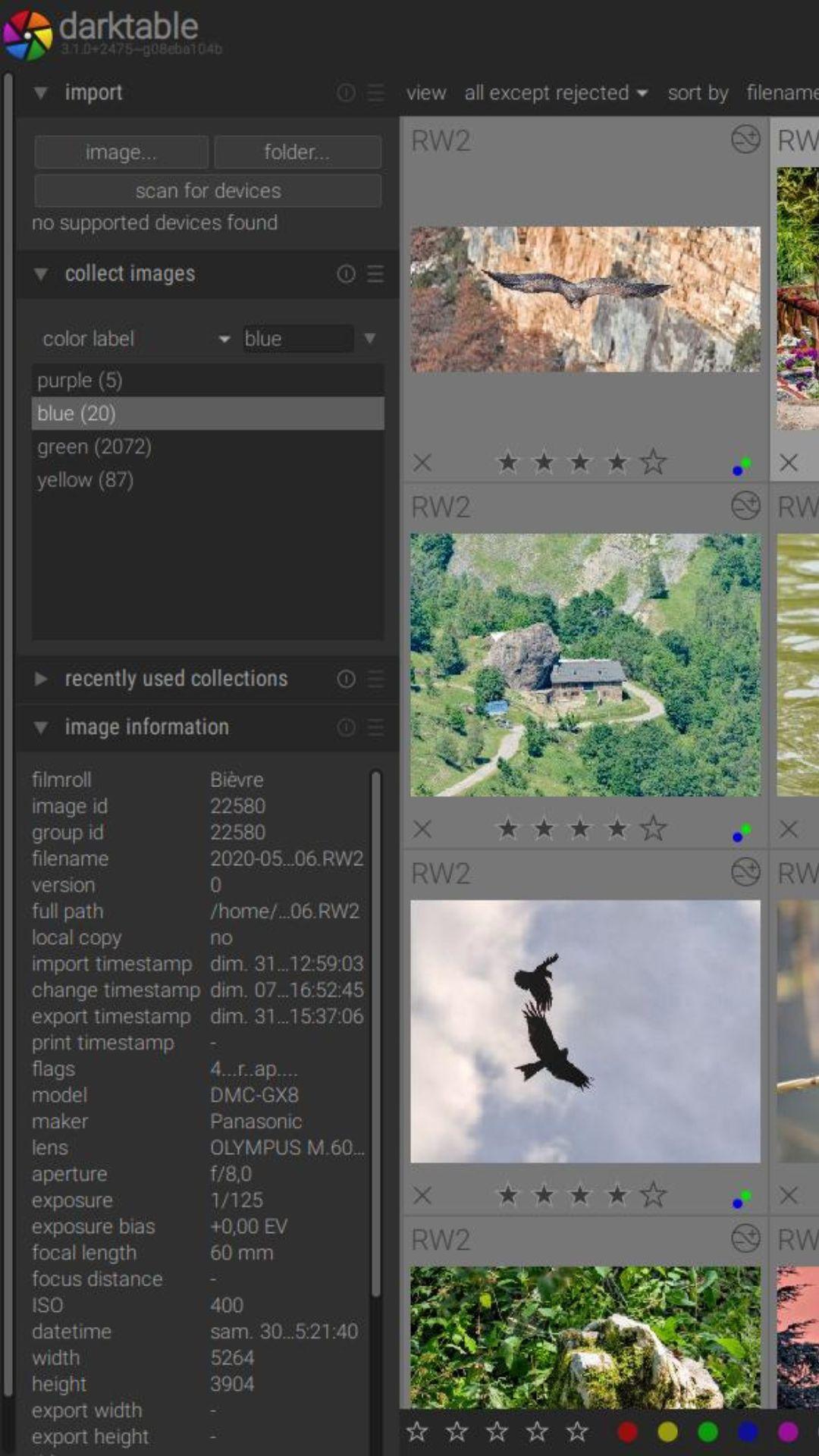
Task: Click the altered icon on the two-birds silhouette thumbnail
Action: [x=745, y=873]
